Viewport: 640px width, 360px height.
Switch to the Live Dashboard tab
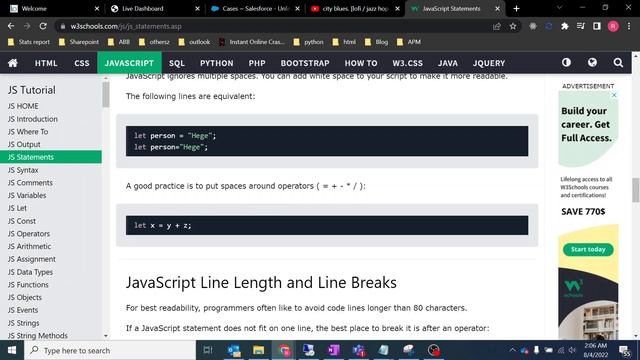pos(153,9)
